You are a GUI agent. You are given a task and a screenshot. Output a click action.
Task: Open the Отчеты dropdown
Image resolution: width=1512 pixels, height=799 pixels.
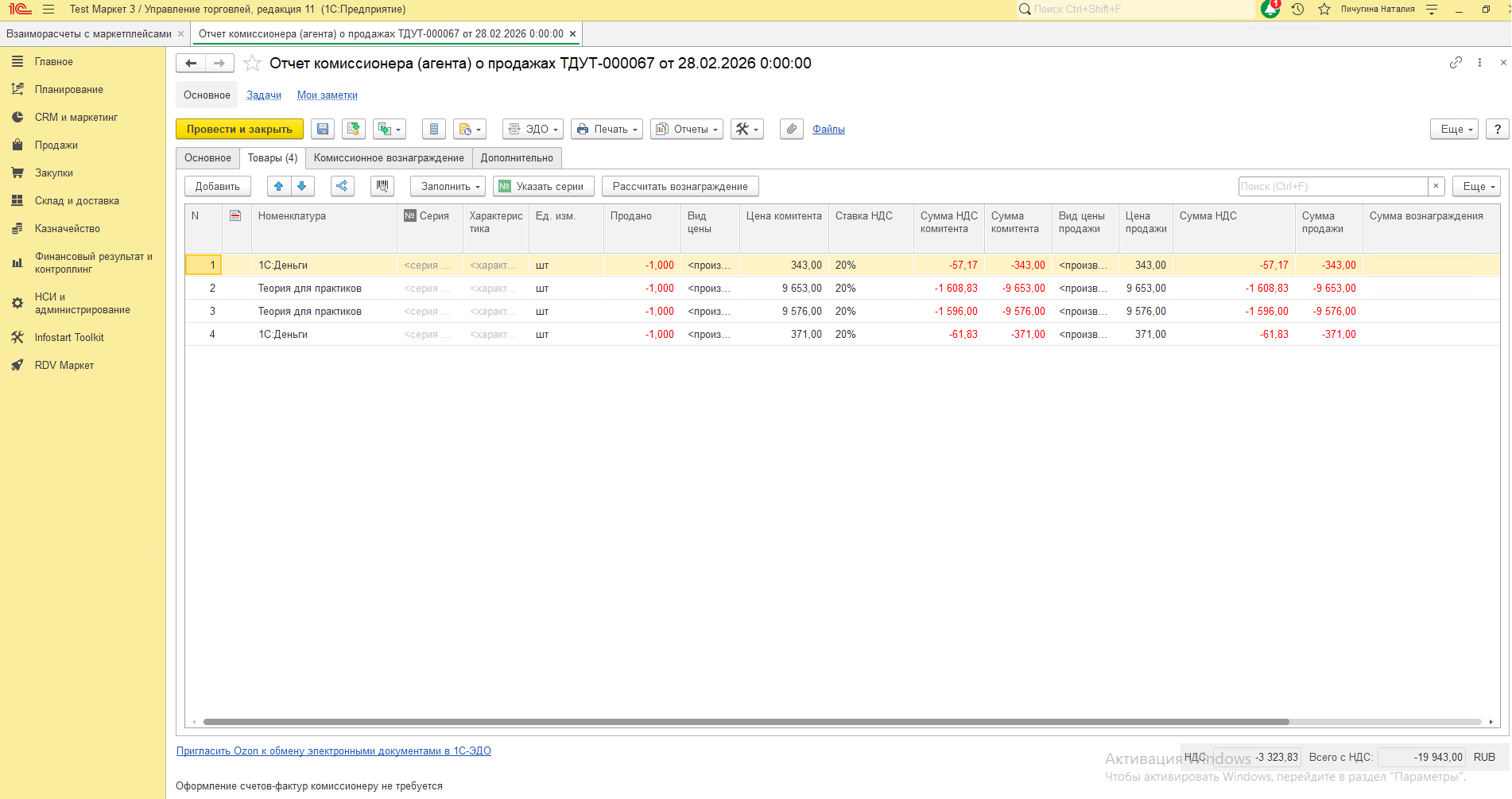(x=687, y=129)
